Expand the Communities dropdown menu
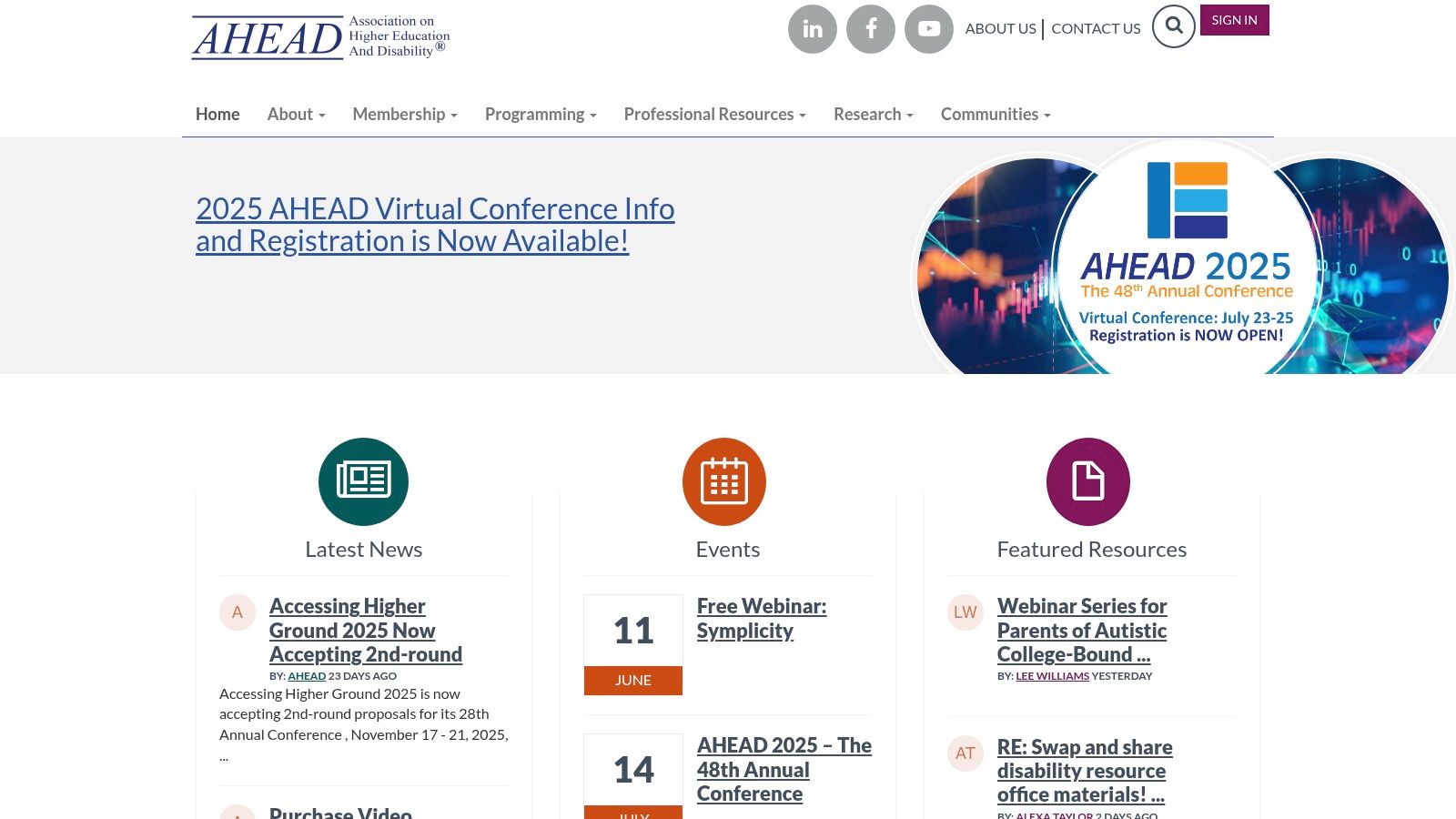 996,114
